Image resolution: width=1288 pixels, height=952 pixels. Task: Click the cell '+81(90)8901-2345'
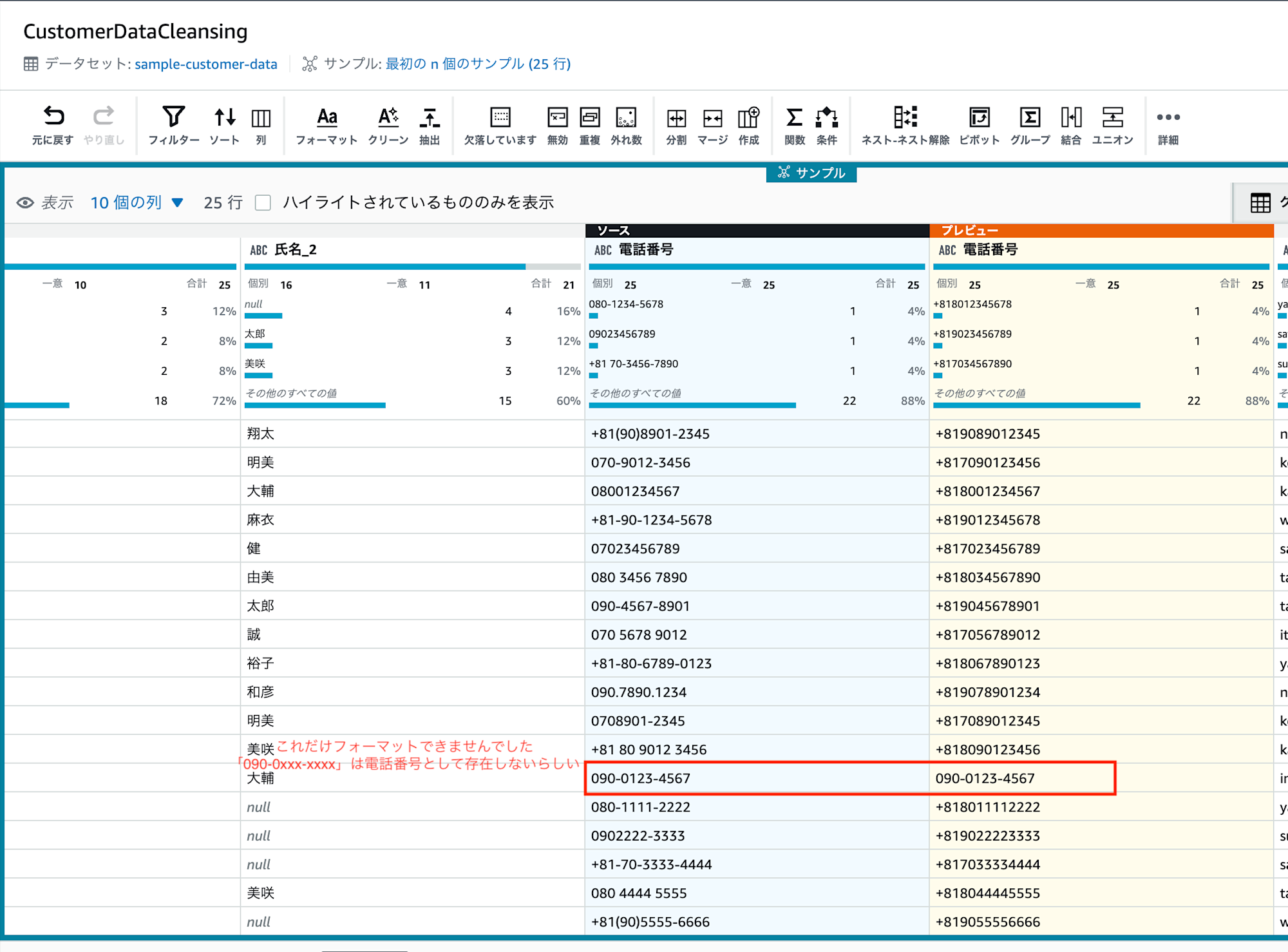coord(757,433)
